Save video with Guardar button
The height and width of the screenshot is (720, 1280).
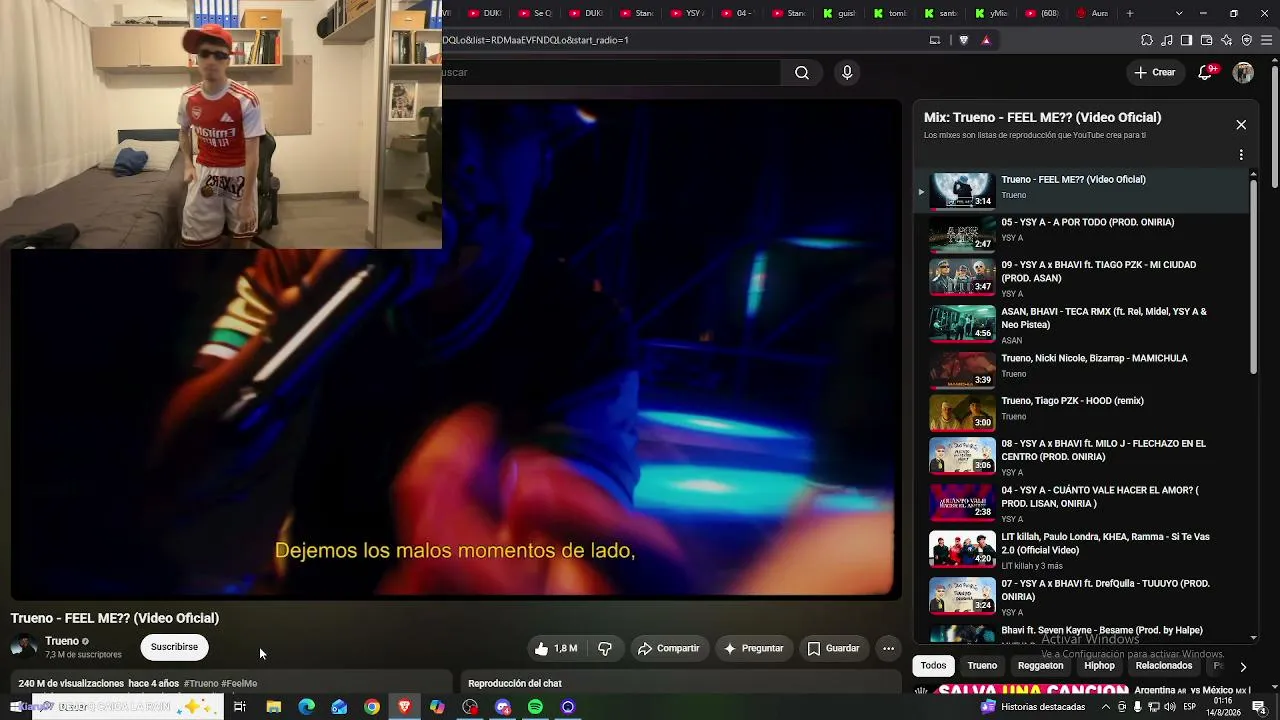pyautogui.click(x=833, y=648)
